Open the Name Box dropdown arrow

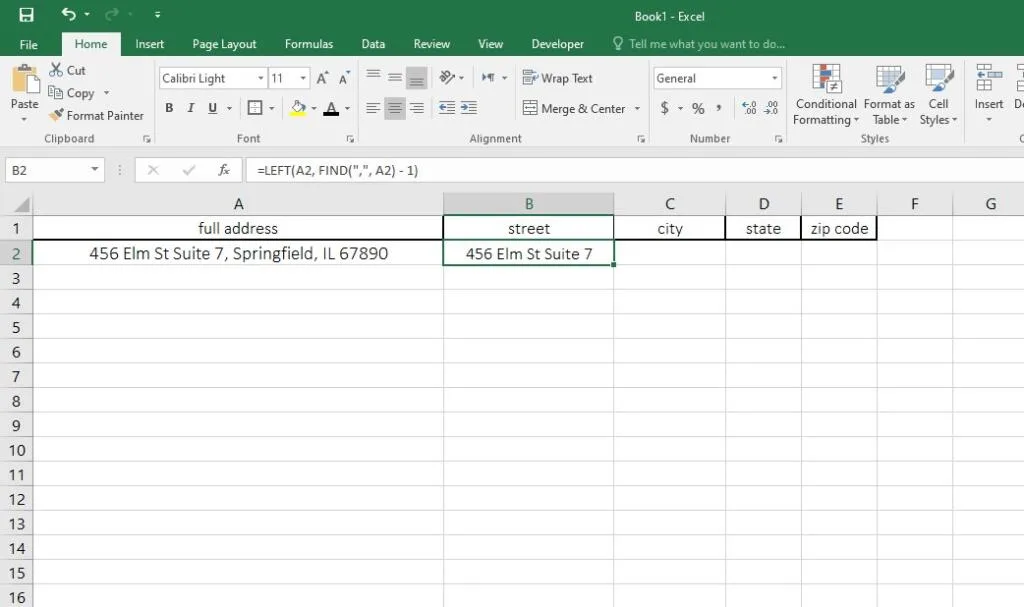point(95,170)
